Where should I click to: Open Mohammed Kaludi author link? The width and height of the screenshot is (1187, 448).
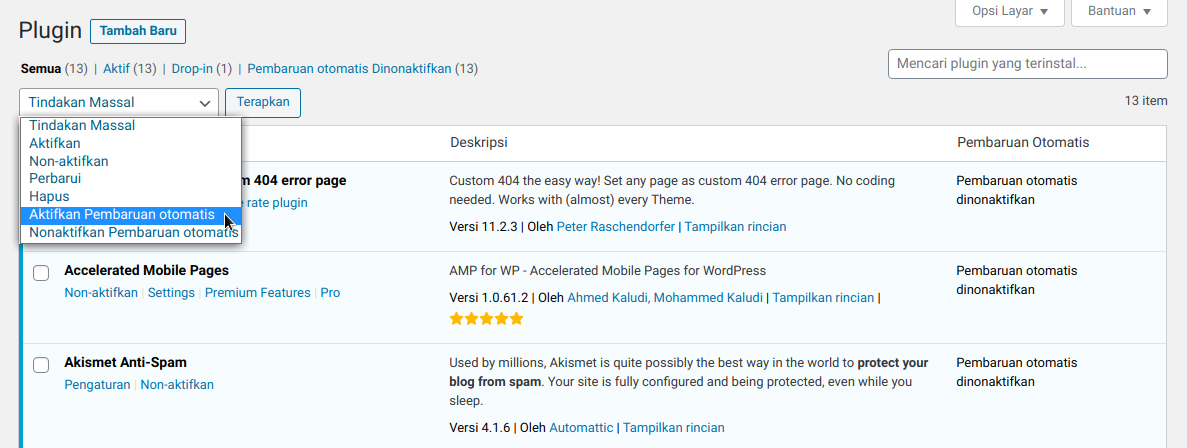[x=708, y=298]
